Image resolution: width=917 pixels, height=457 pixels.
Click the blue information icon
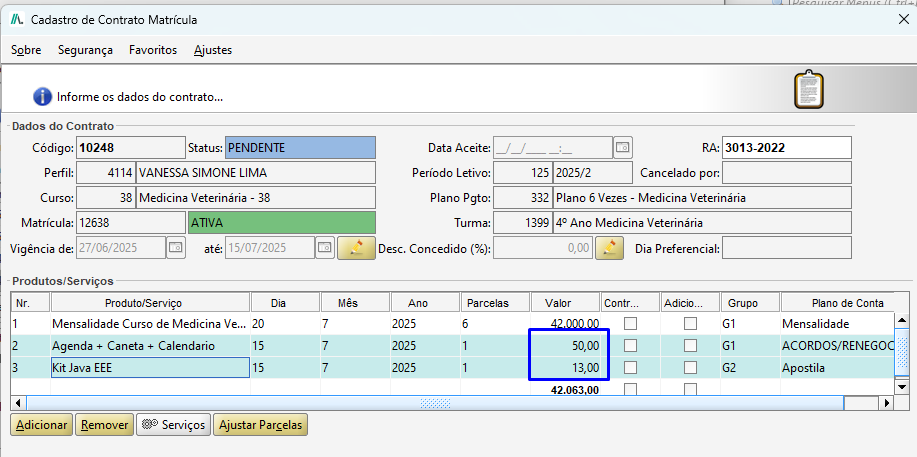(x=43, y=96)
